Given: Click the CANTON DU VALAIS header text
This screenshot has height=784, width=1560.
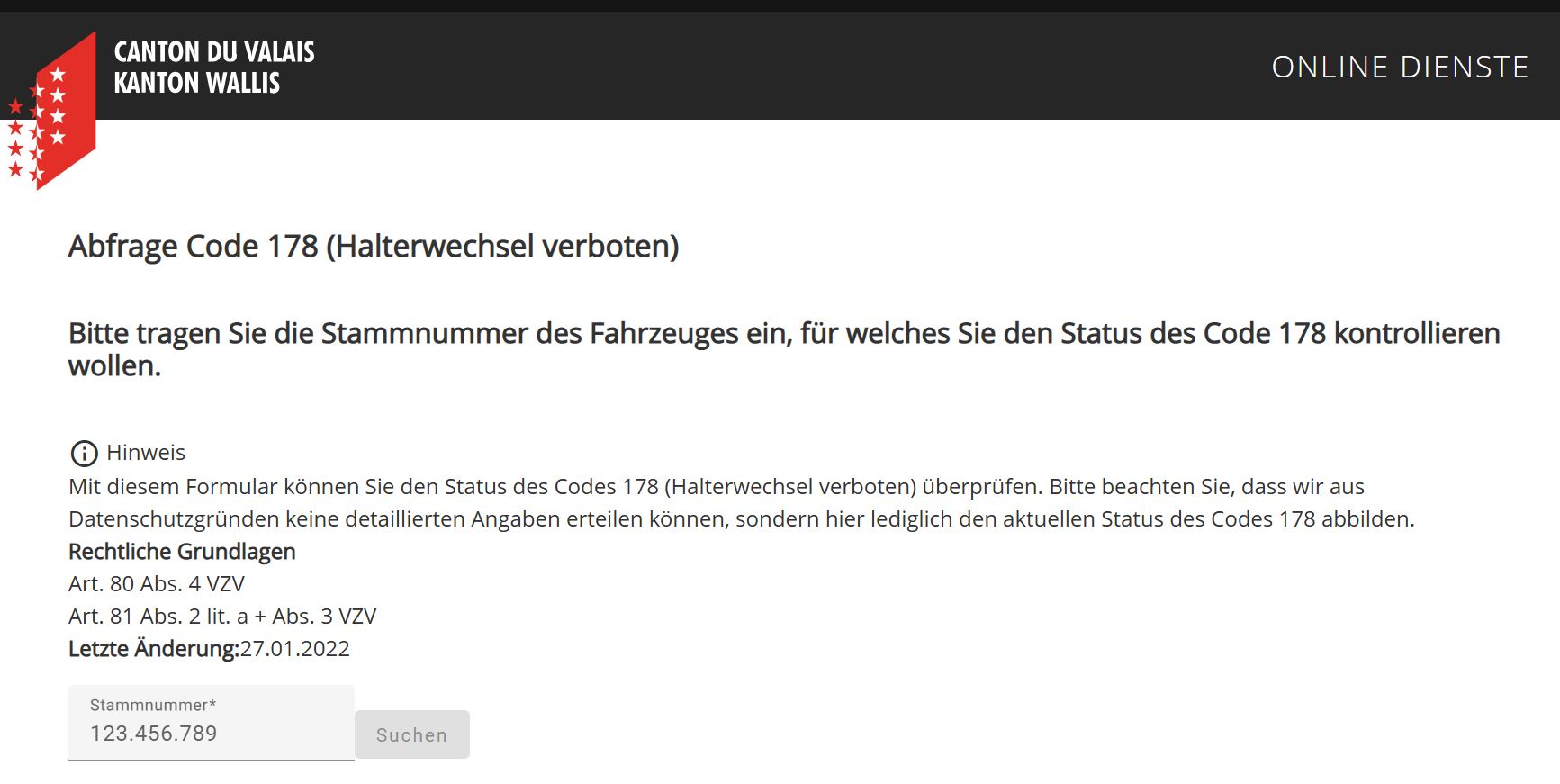Looking at the screenshot, I should pos(214,51).
